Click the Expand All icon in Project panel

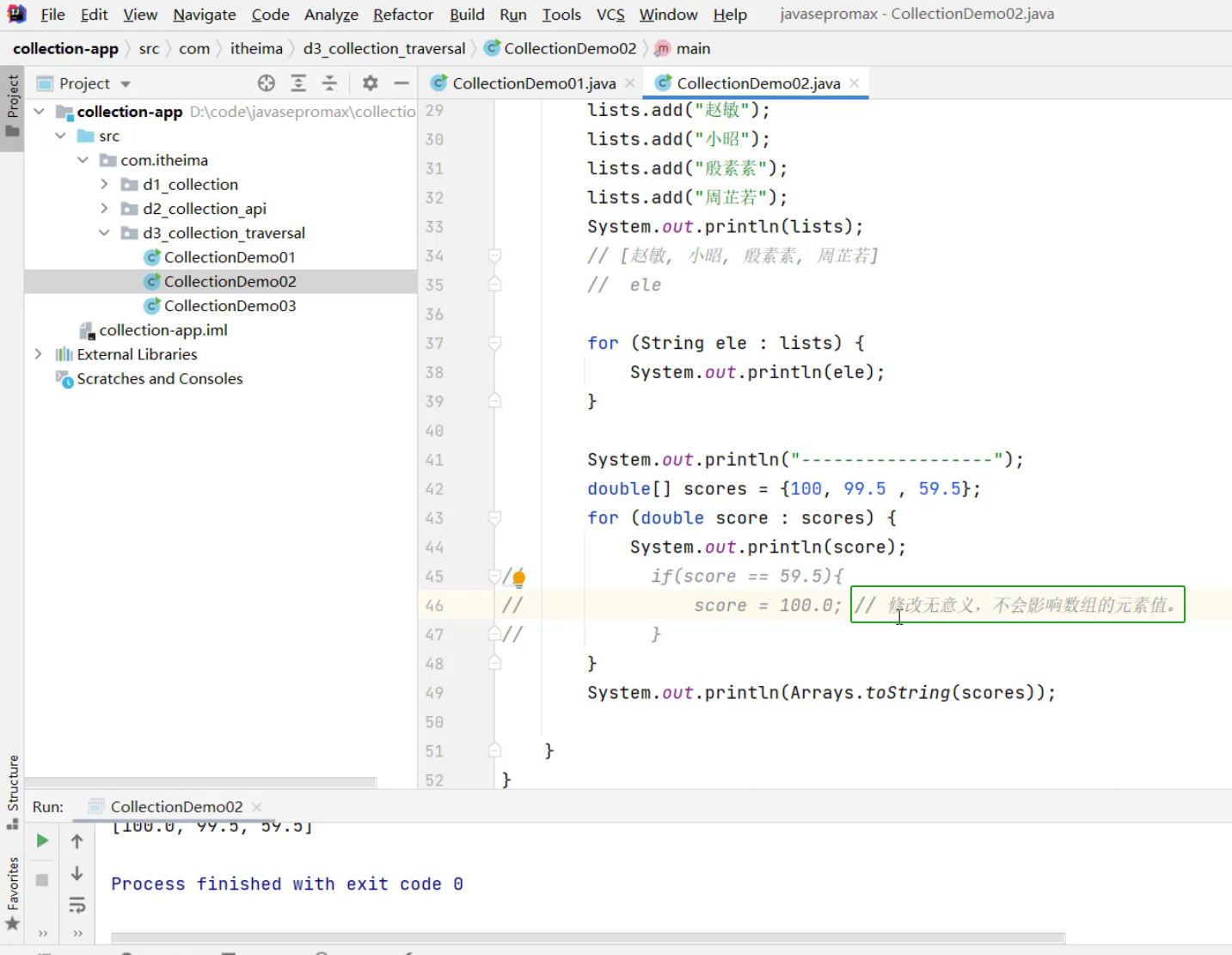pos(298,83)
